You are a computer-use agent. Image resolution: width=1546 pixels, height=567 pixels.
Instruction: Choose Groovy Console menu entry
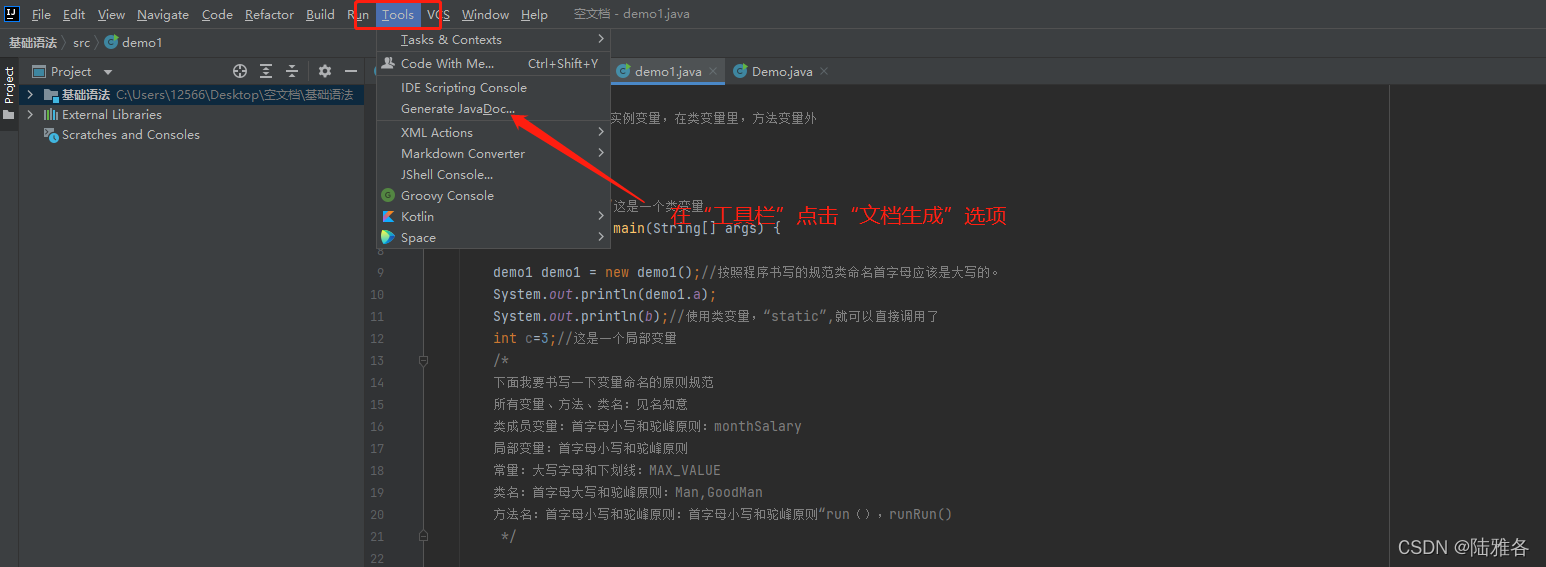(493, 195)
